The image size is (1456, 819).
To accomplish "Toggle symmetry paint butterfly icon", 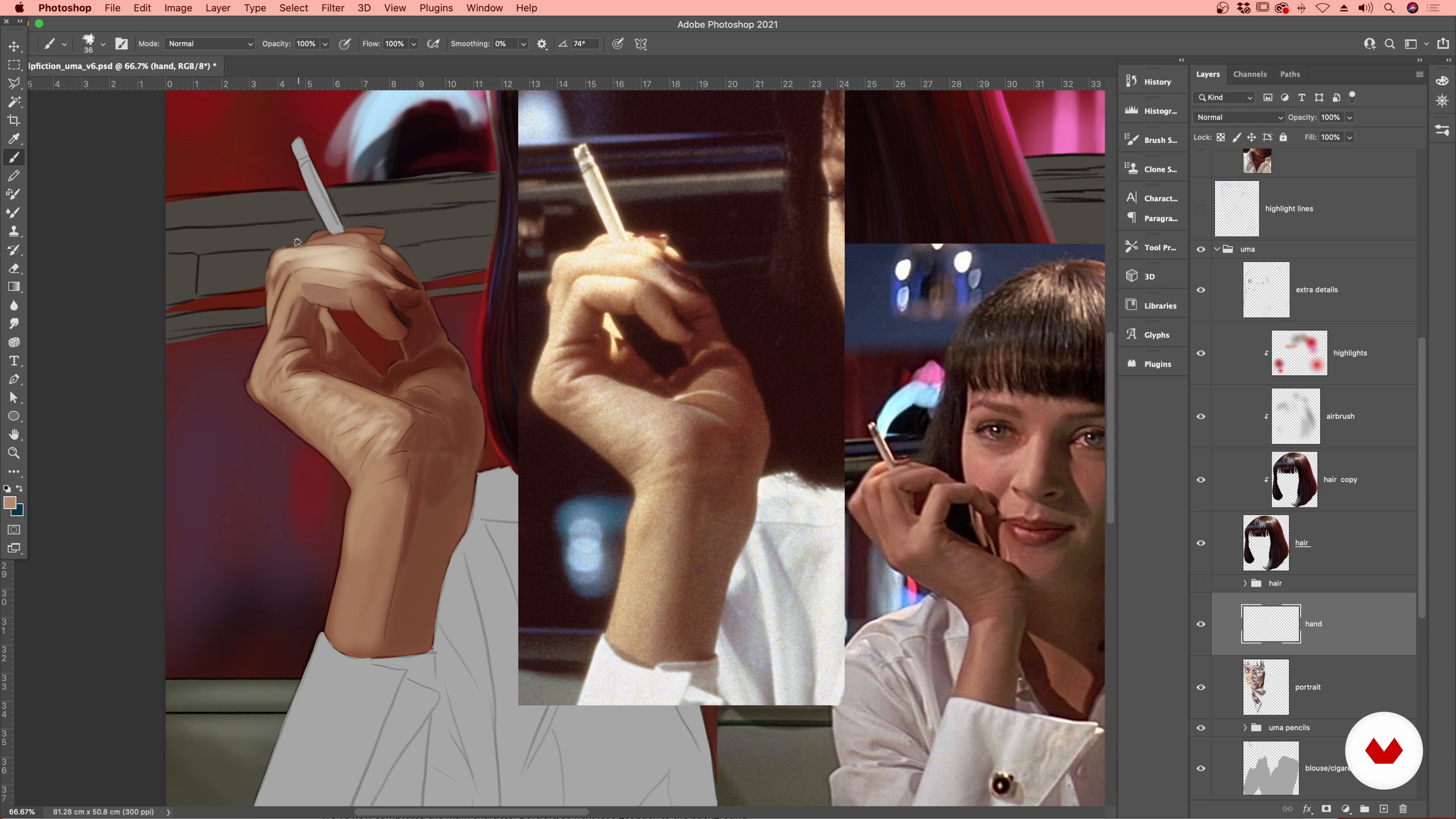I will (641, 44).
